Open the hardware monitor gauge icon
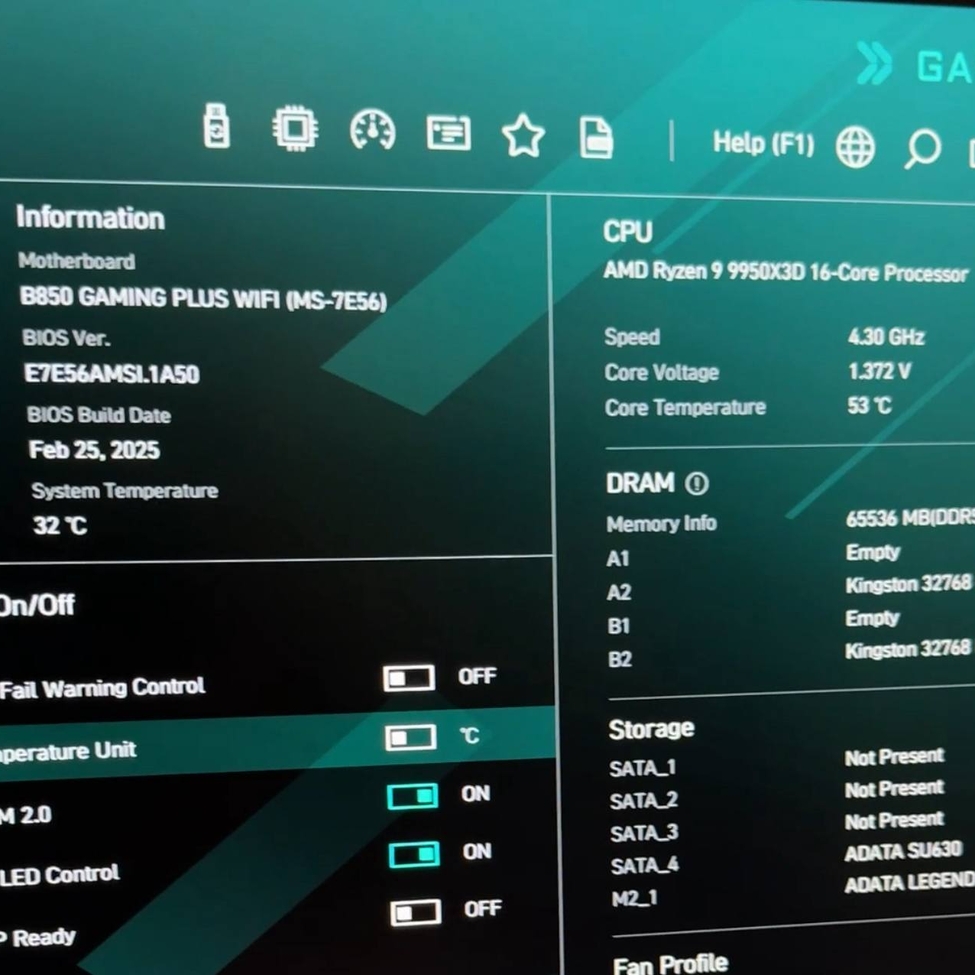Screen dimensions: 975x975 (372, 130)
